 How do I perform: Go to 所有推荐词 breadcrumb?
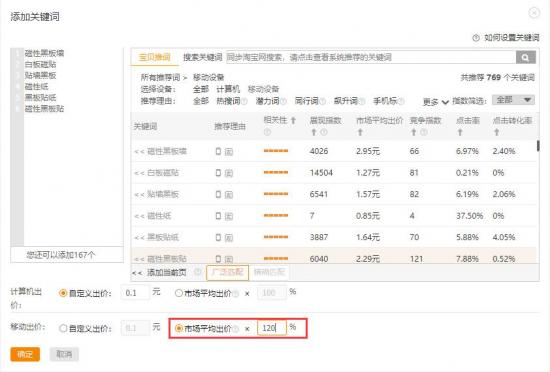click(x=161, y=77)
